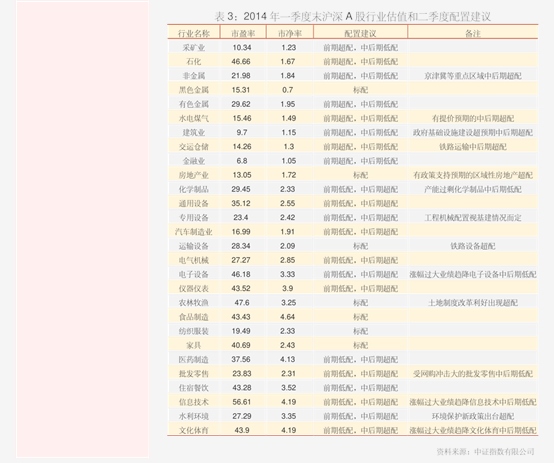
Task: Select the note '产能过剩化学制品中后期低配'
Action: click(473, 189)
